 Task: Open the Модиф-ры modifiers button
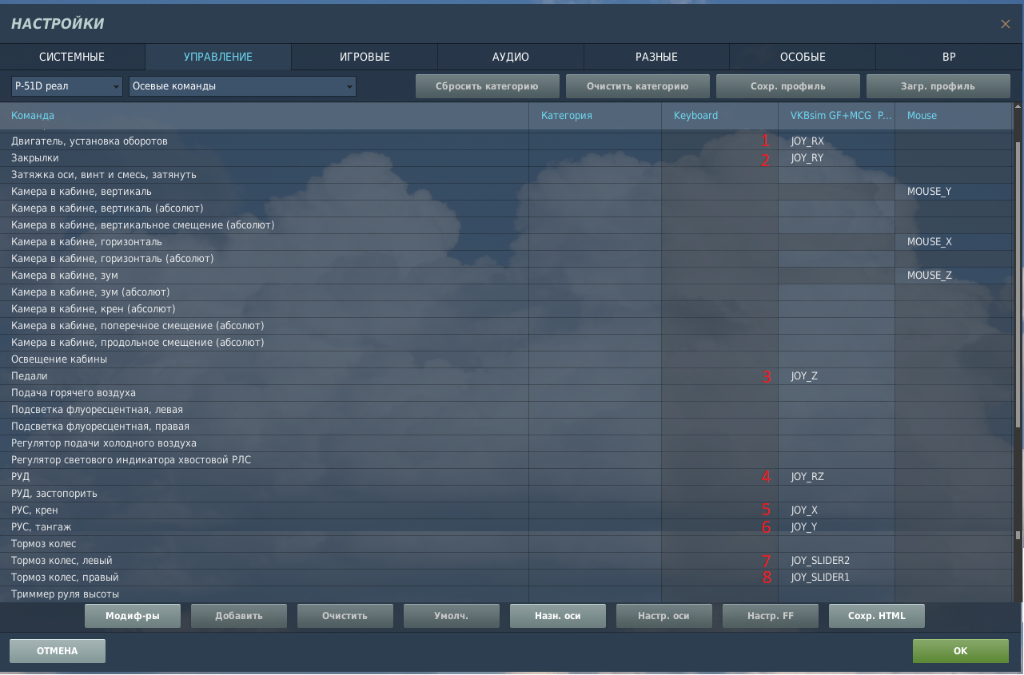[132, 616]
